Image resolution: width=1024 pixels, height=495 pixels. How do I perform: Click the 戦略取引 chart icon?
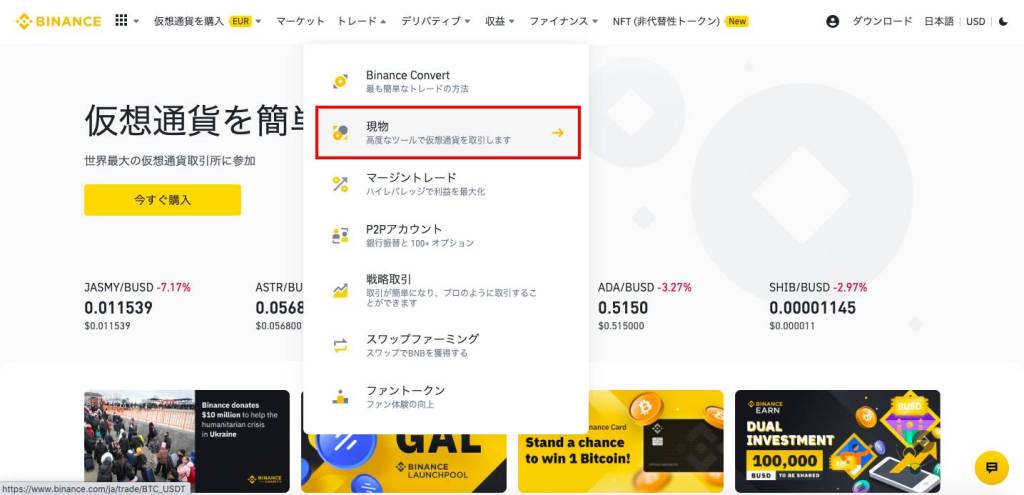pos(340,290)
